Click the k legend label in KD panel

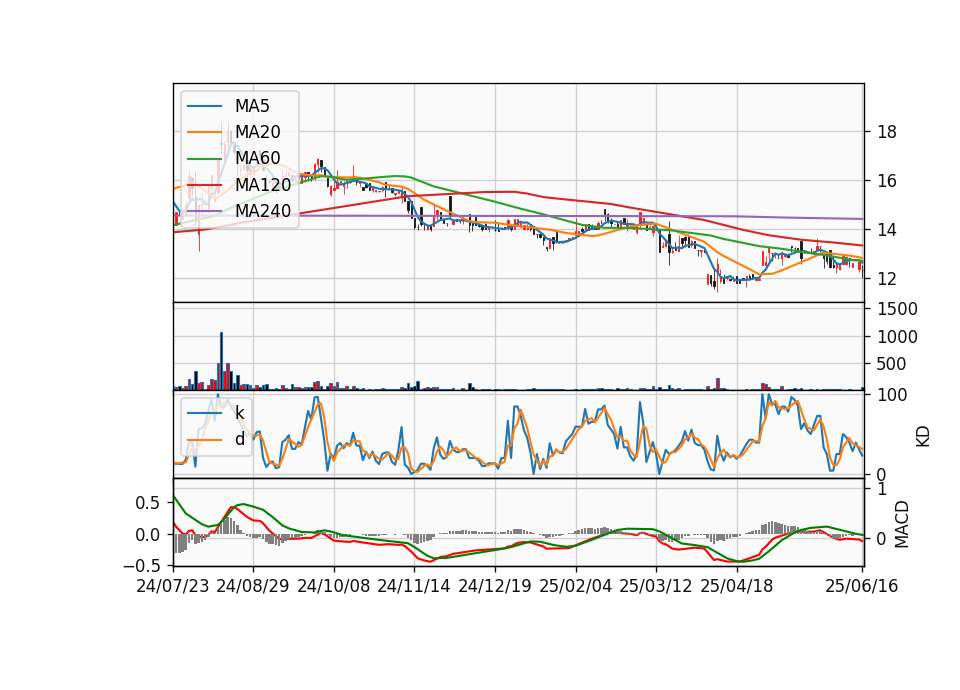tap(239, 413)
